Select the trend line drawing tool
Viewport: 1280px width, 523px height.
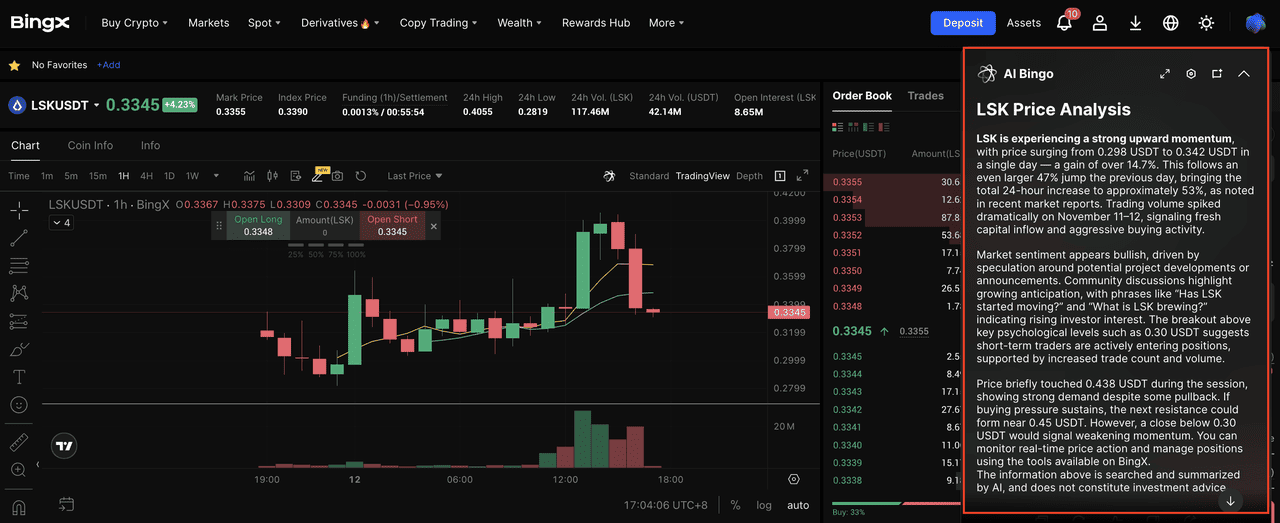click(18, 238)
